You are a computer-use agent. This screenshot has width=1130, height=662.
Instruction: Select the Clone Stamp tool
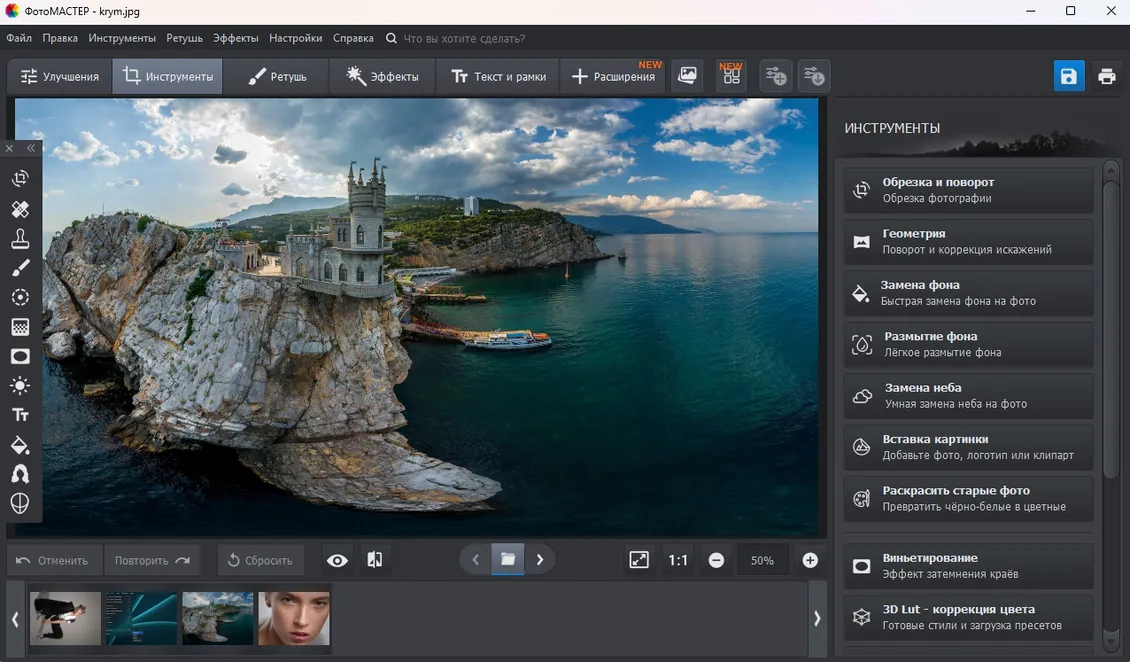click(19, 238)
